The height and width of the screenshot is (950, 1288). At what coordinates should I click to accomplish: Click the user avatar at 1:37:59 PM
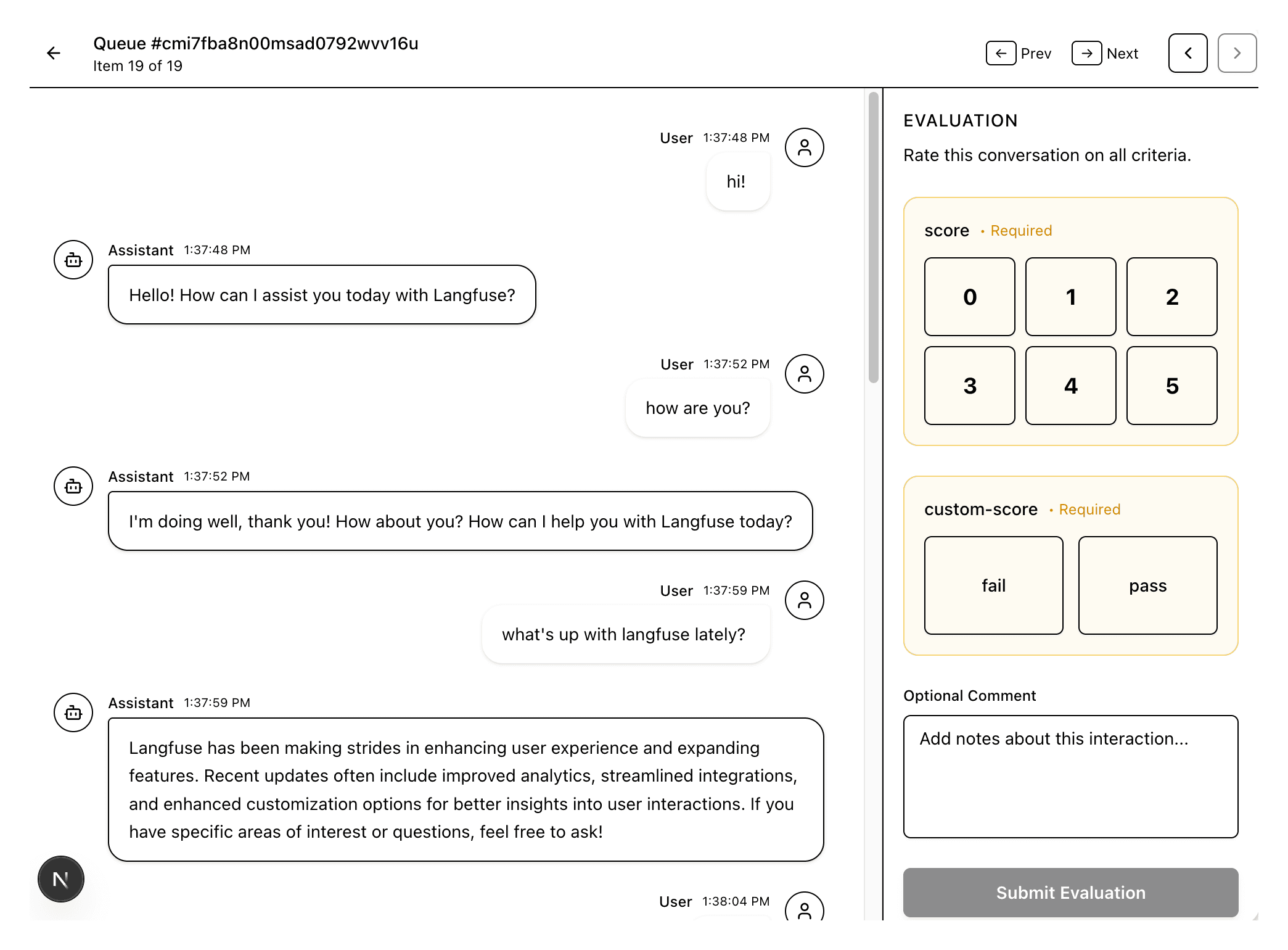click(803, 600)
